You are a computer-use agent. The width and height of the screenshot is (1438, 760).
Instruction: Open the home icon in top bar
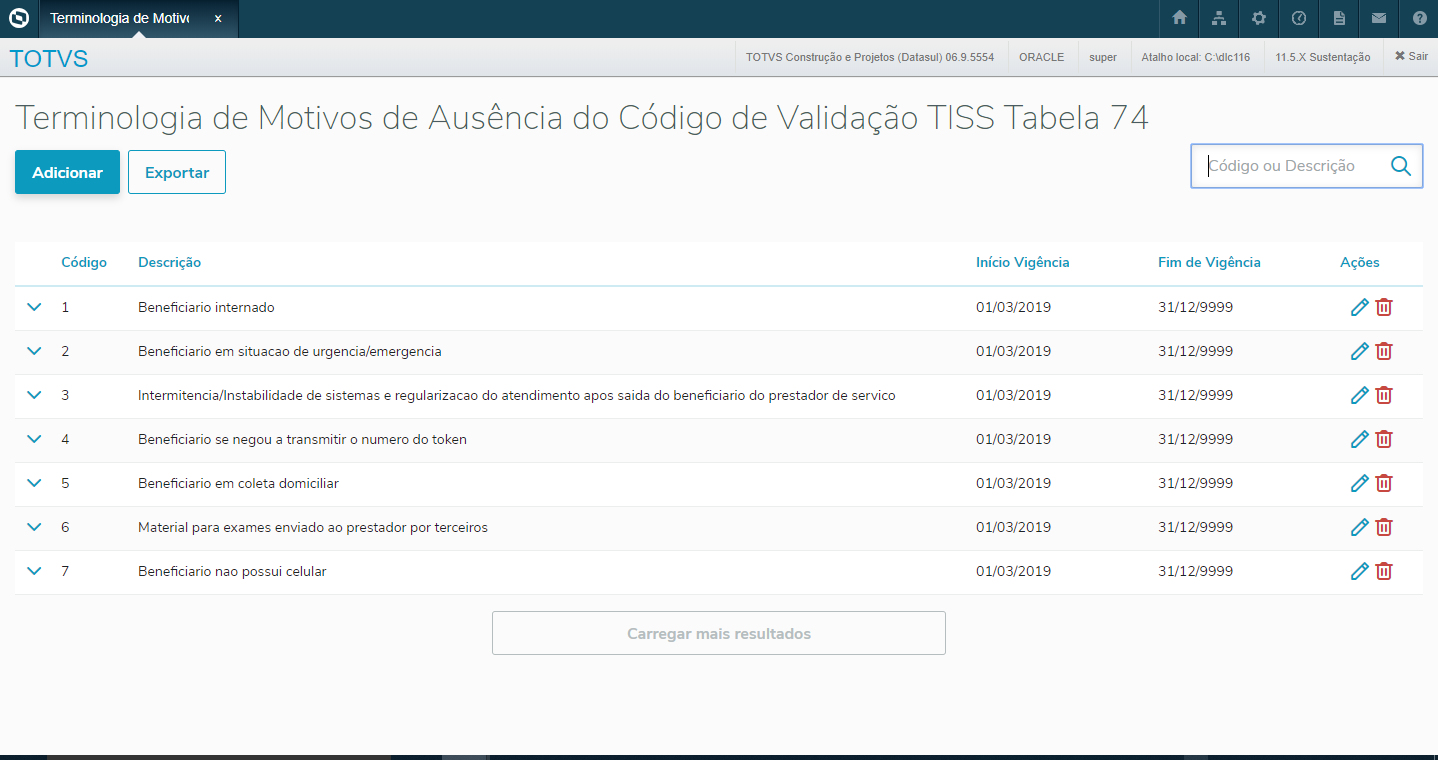pyautogui.click(x=1179, y=18)
